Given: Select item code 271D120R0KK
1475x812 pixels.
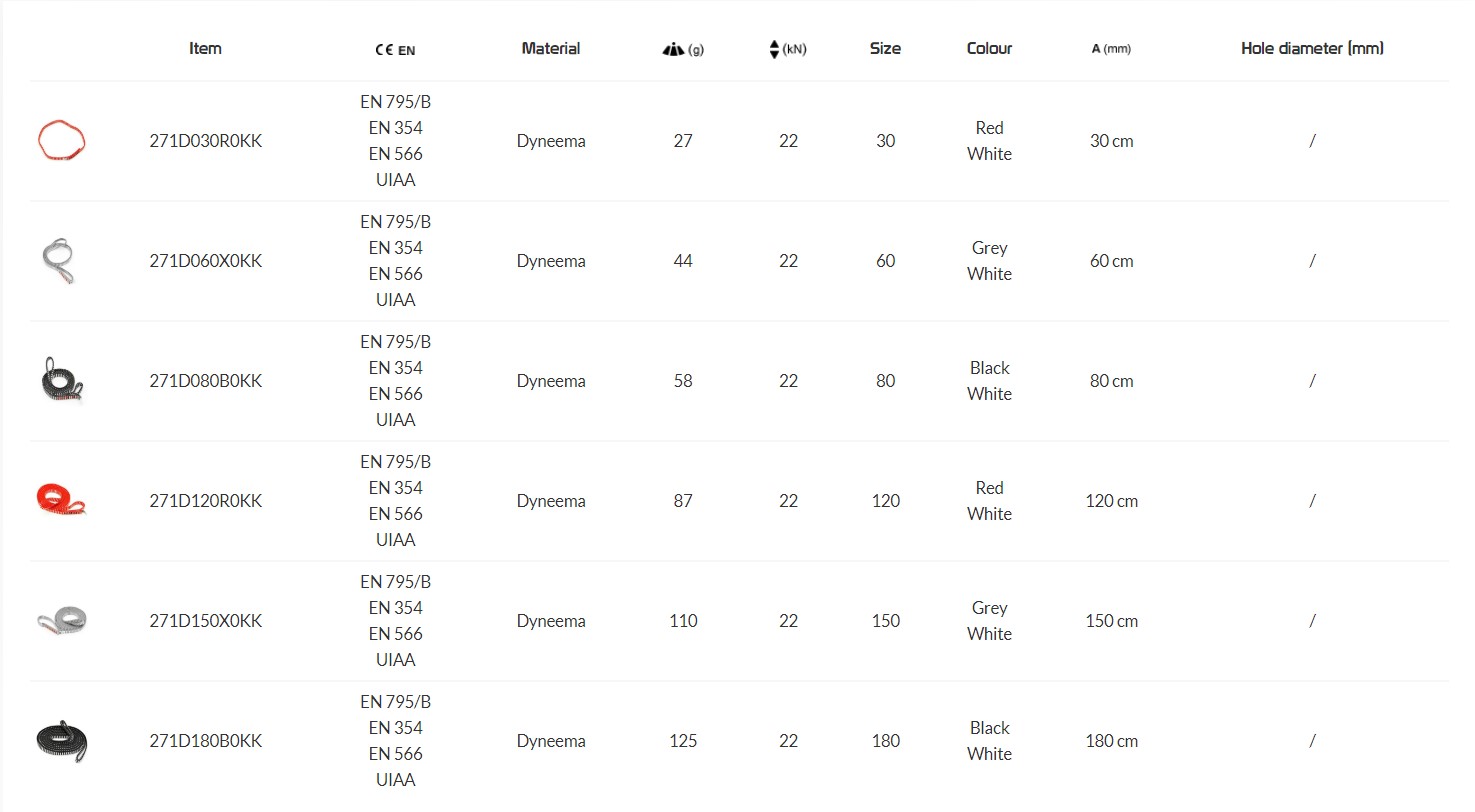Looking at the screenshot, I should tap(206, 501).
